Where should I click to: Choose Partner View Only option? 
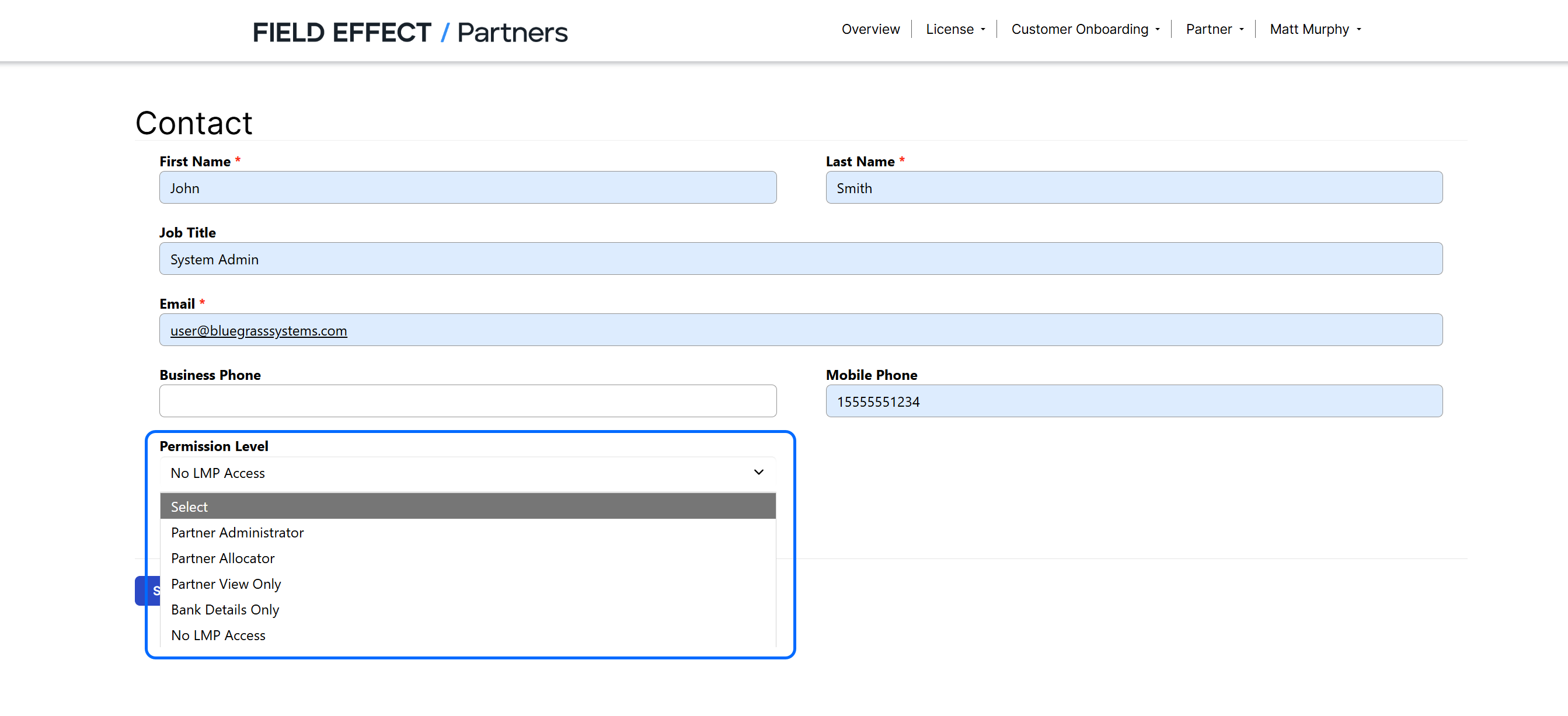pyautogui.click(x=226, y=584)
